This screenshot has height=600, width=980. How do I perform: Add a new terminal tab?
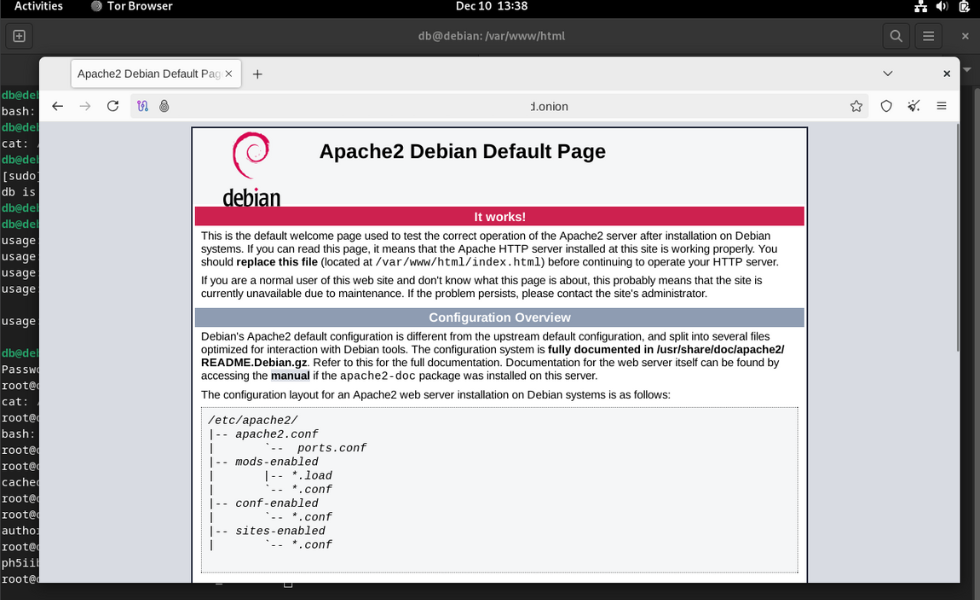[x=19, y=36]
